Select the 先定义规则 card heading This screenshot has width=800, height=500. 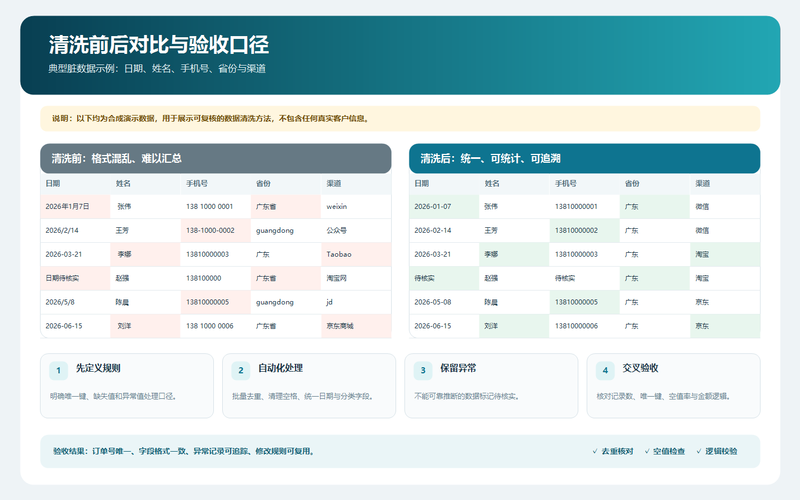point(98,368)
